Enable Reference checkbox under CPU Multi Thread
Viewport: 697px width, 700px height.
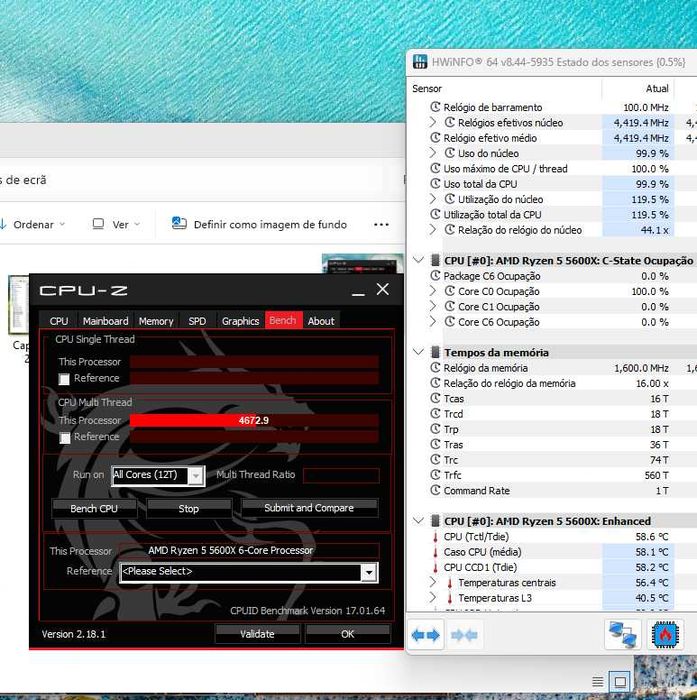pos(65,438)
